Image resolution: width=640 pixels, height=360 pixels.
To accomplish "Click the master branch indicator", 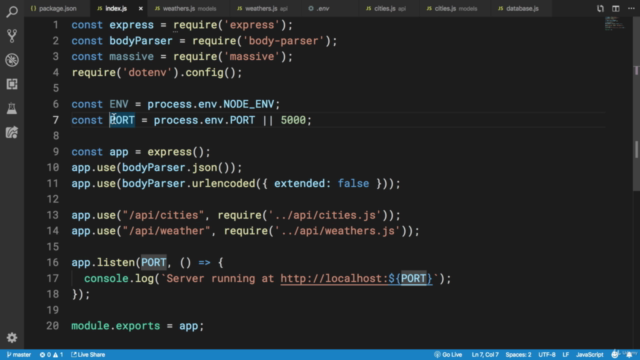I will tap(19, 355).
